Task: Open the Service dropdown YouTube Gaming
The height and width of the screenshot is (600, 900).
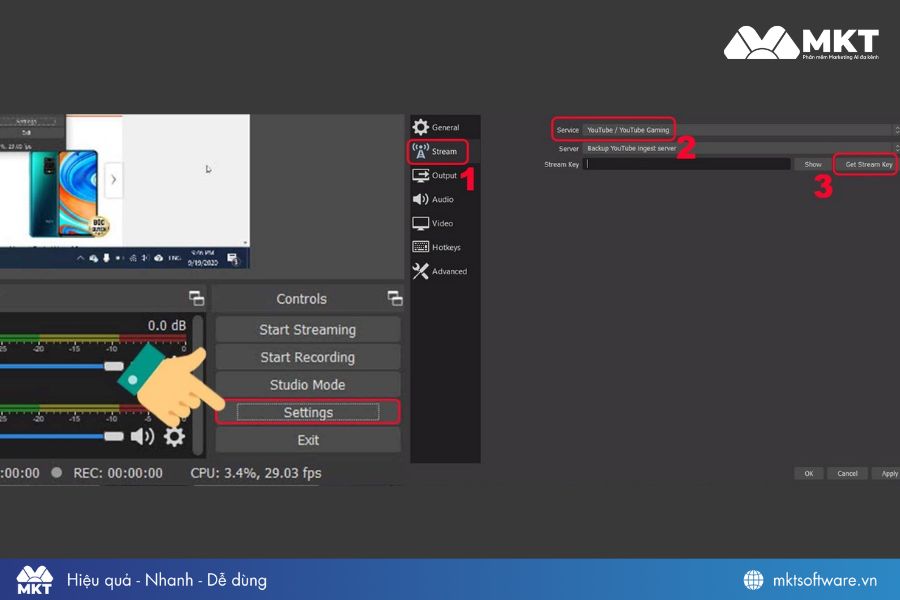Action: tap(740, 130)
